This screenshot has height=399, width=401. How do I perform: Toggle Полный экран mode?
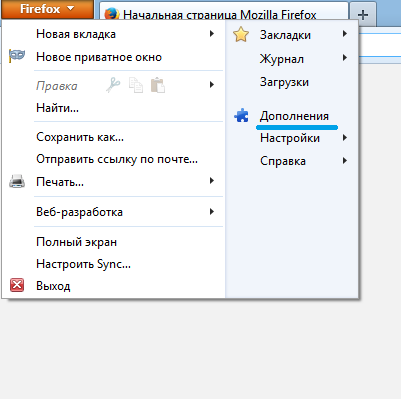pyautogui.click(x=76, y=242)
